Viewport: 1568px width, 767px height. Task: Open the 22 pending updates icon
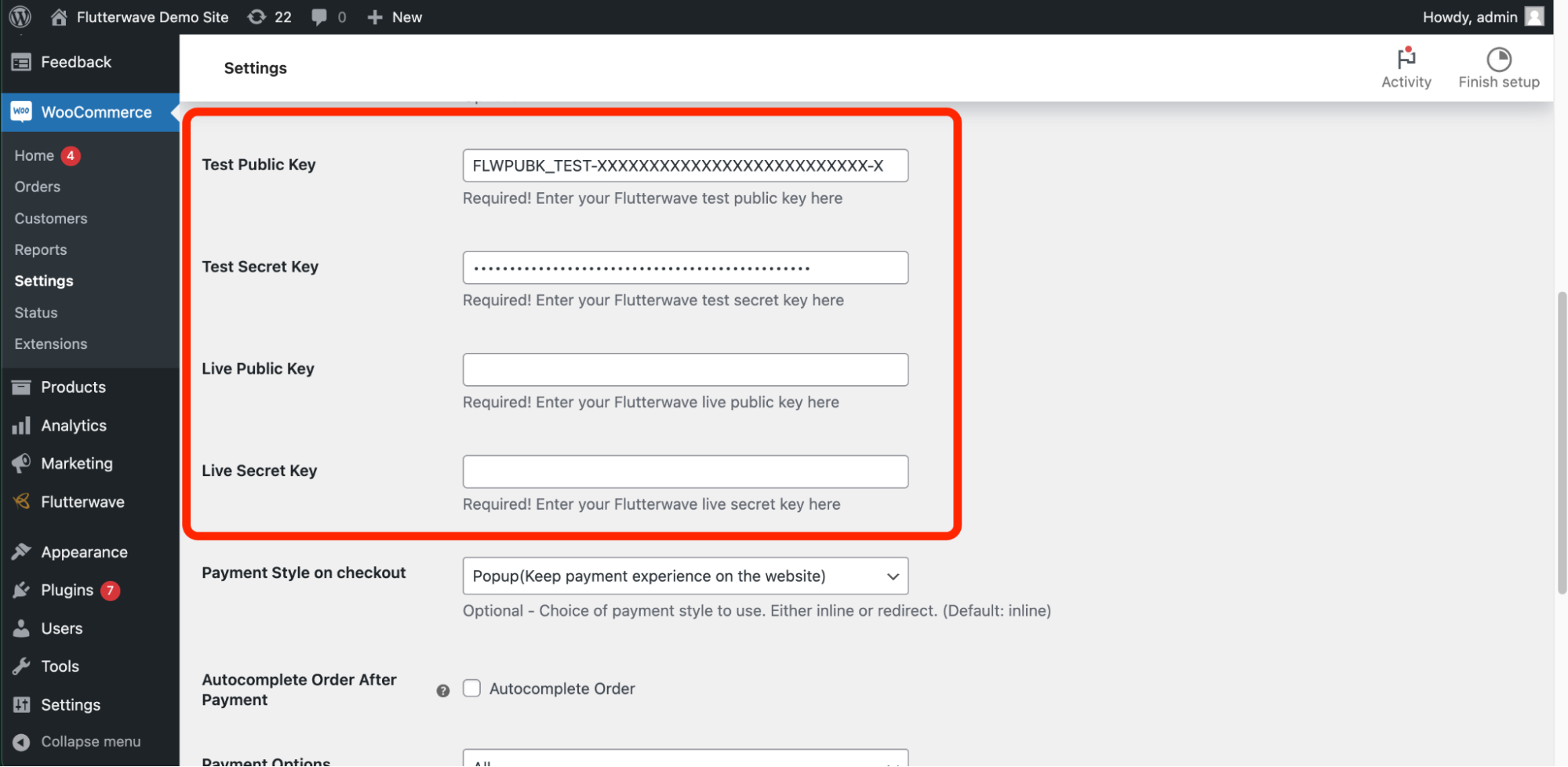pyautogui.click(x=256, y=16)
